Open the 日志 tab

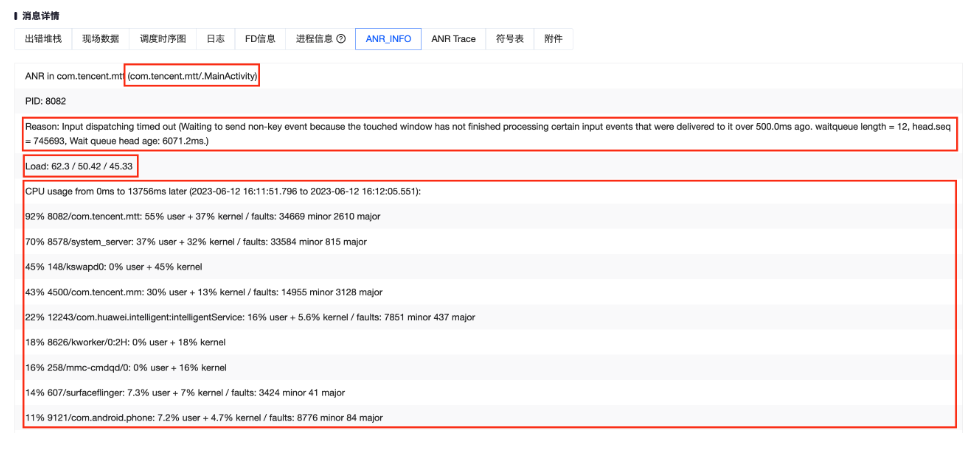click(x=215, y=39)
